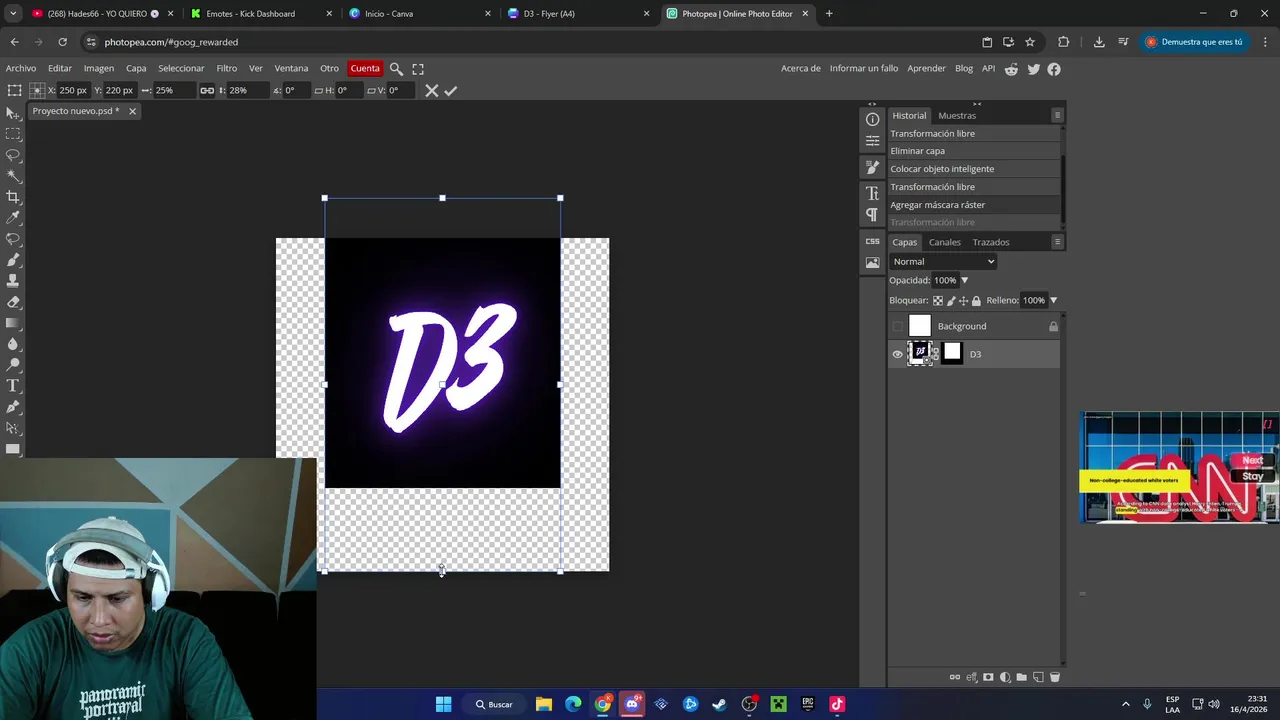The height and width of the screenshot is (720, 1280).
Task: Confirm transformation with checkmark
Action: [x=451, y=91]
